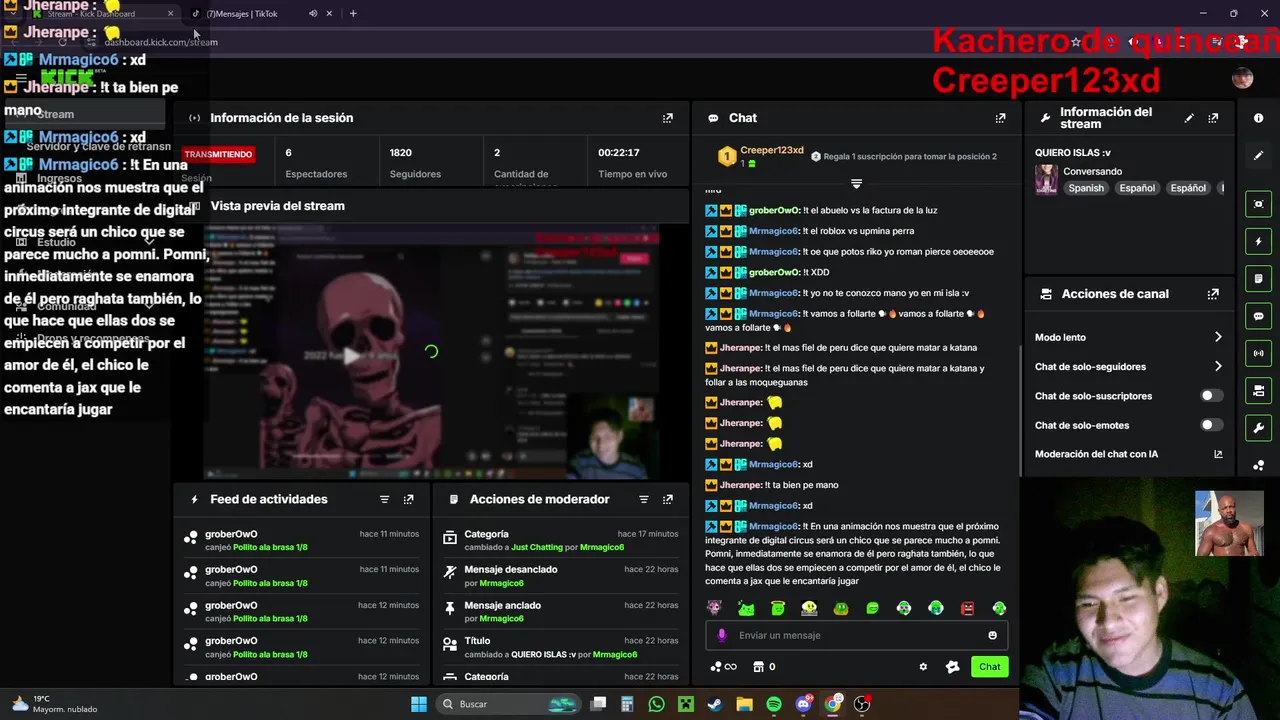
Task: Open Spotify from the taskbar
Action: click(x=774, y=704)
